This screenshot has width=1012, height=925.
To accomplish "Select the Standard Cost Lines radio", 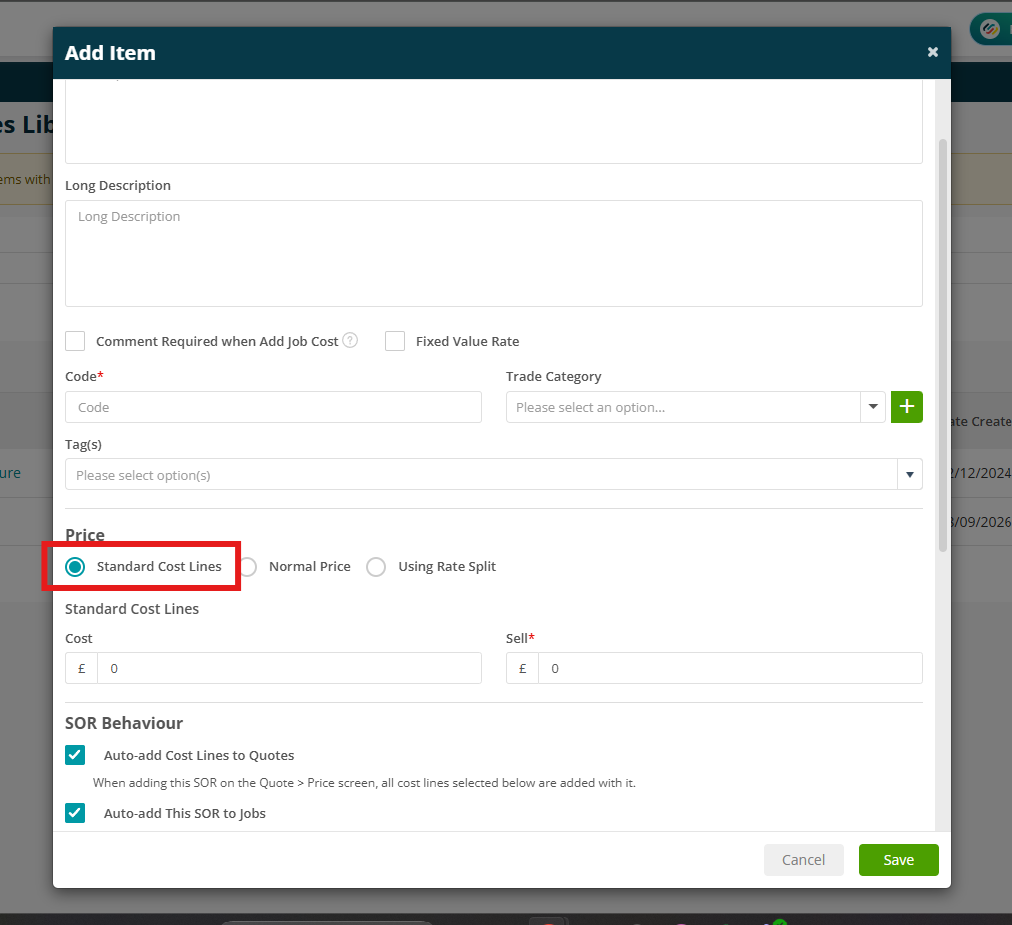I will (x=75, y=567).
